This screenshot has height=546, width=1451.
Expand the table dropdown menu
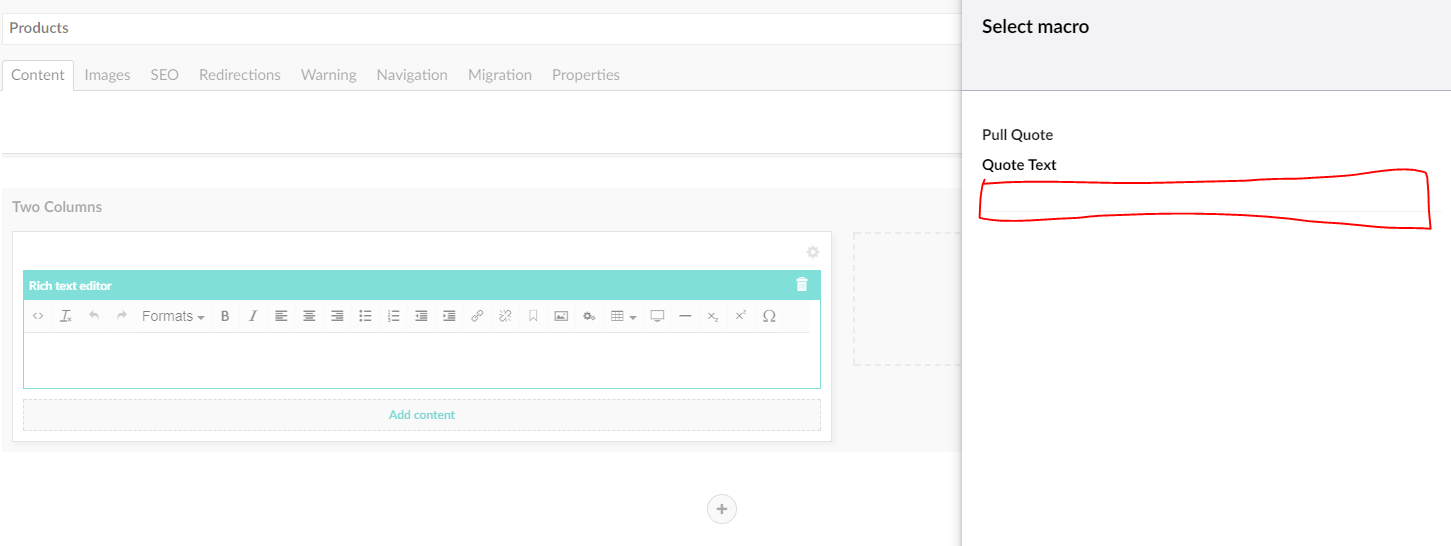click(623, 316)
